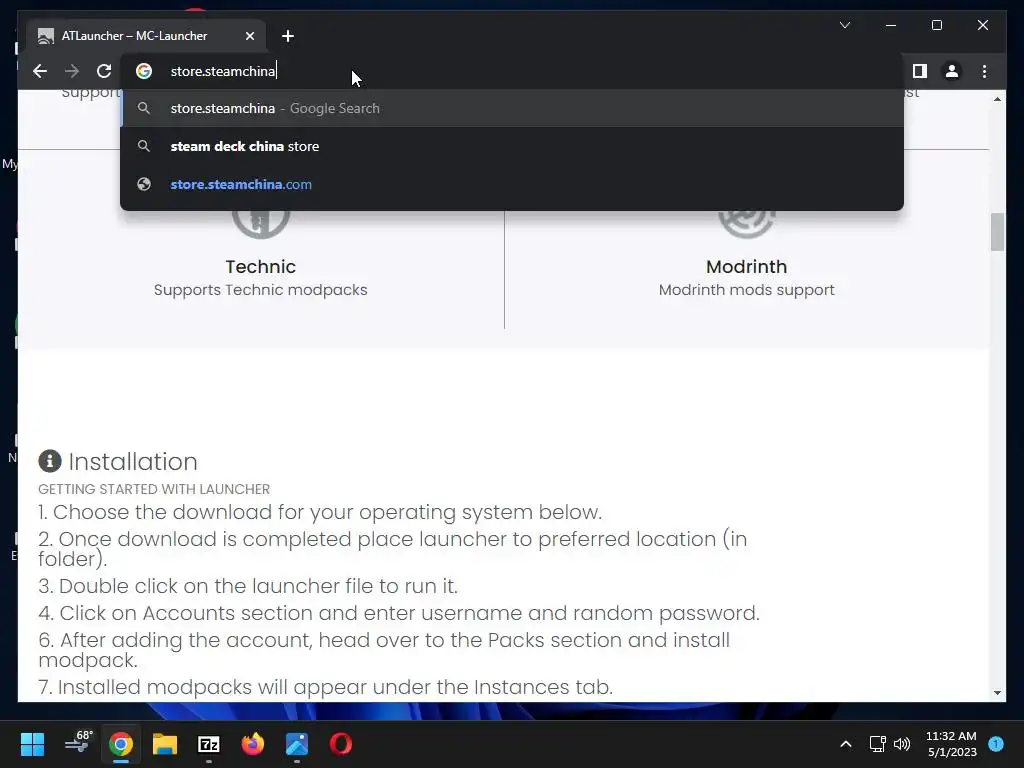Open the tab search chevron
This screenshot has width=1024, height=768.
(x=845, y=25)
